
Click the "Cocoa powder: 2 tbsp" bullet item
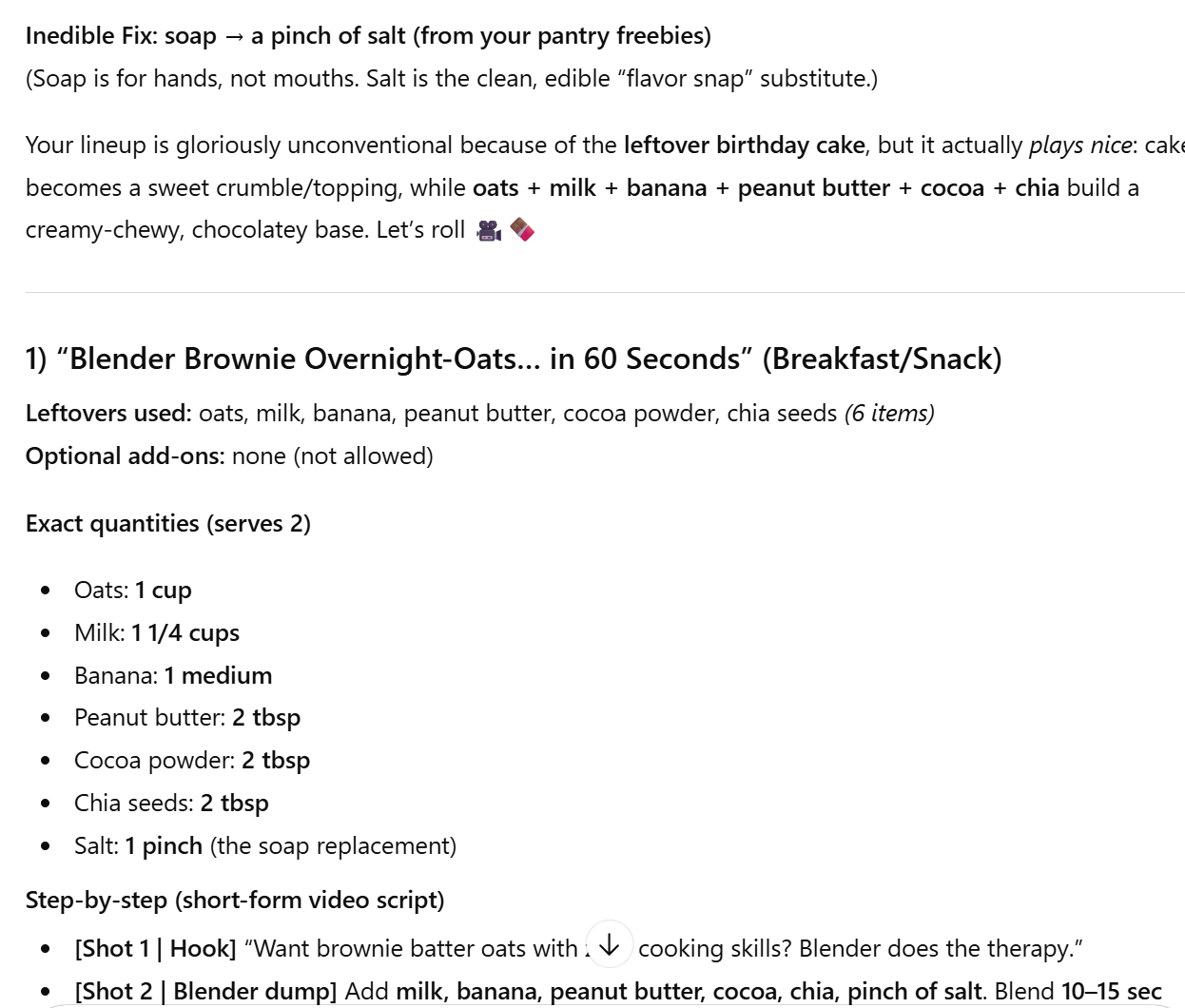pyautogui.click(x=192, y=761)
